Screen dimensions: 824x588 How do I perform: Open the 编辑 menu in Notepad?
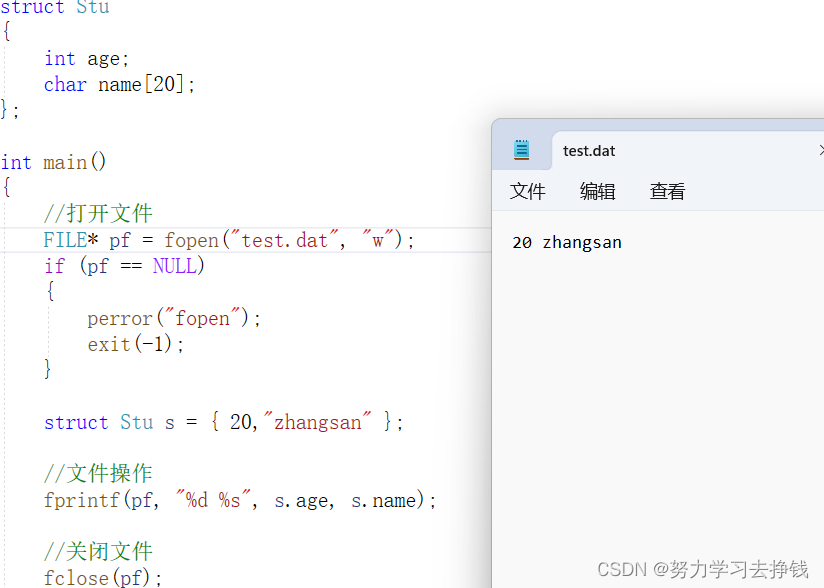pos(597,191)
